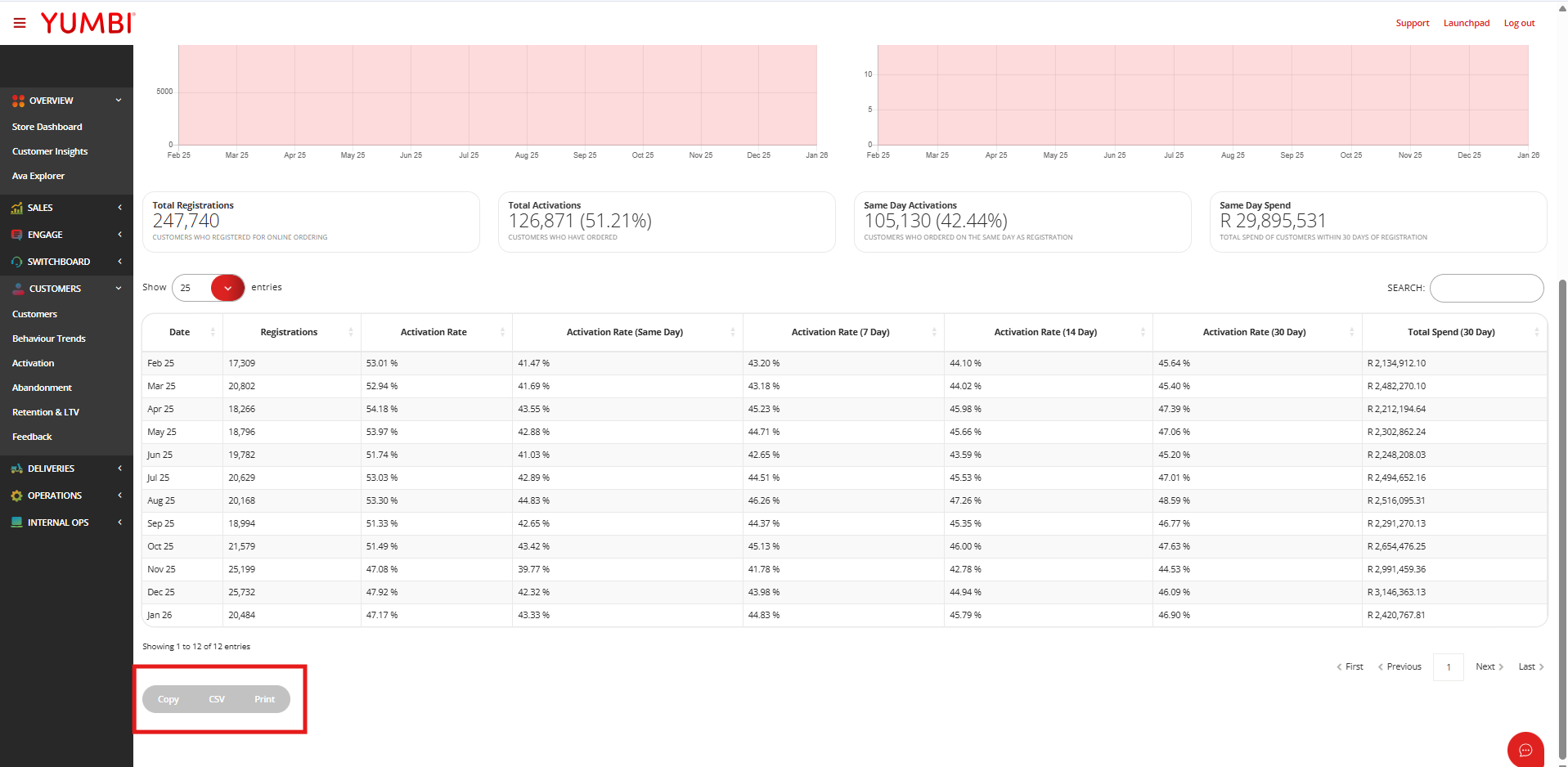Click the Overview section icon
Image resolution: width=1568 pixels, height=767 pixels.
18,101
